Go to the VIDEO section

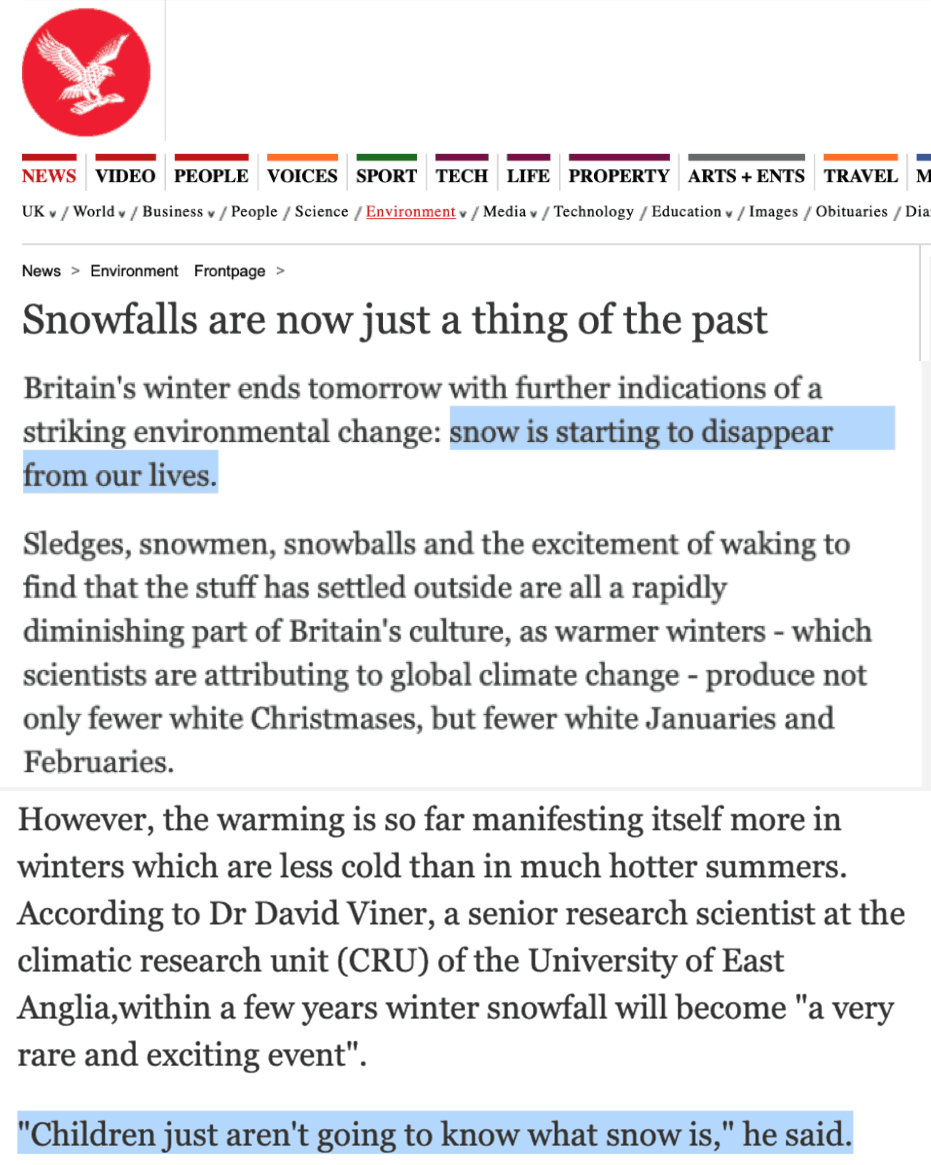pos(125,176)
